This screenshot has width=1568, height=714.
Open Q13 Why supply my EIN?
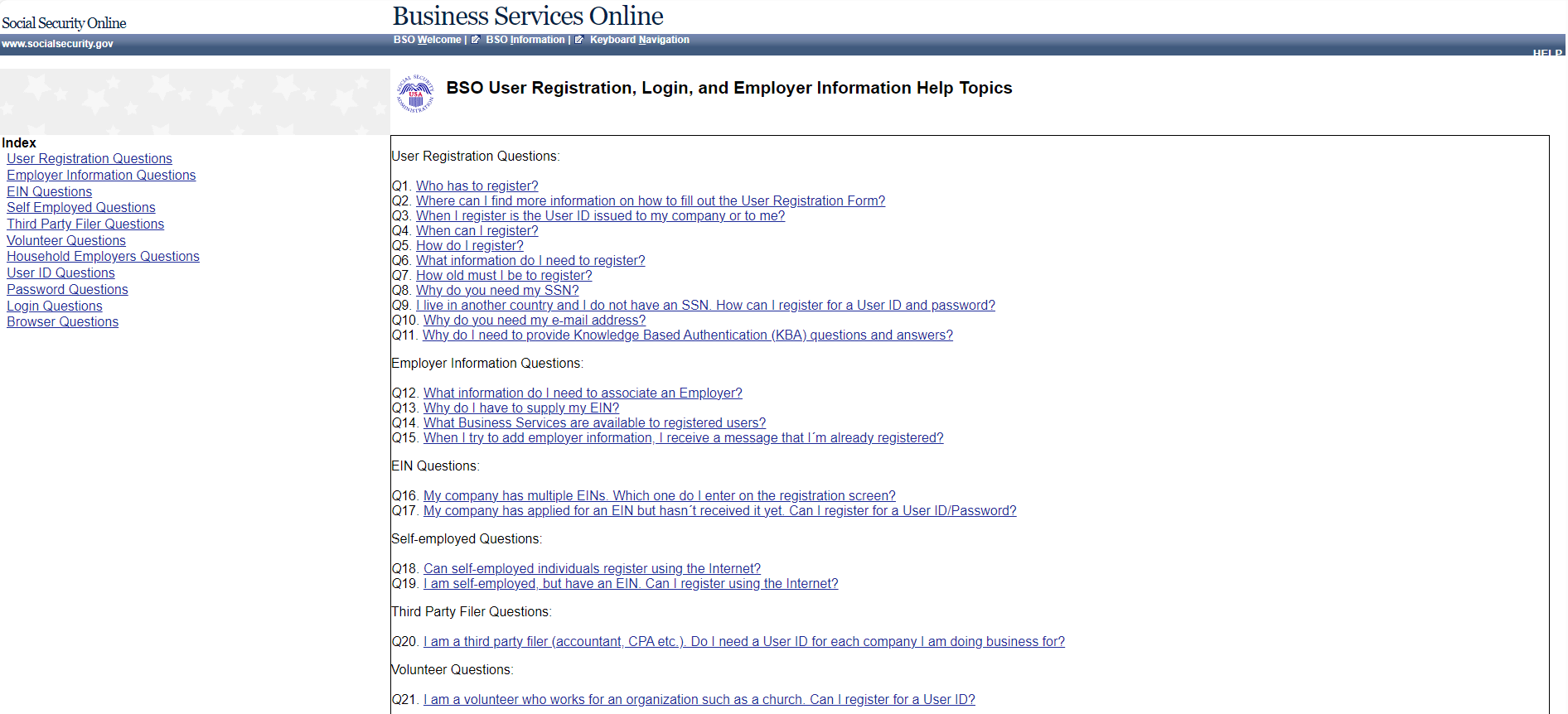click(x=521, y=408)
